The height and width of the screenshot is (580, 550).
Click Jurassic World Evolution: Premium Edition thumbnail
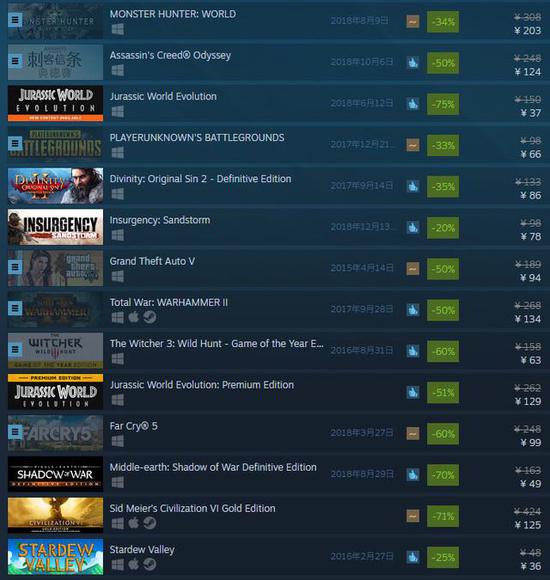tap(55, 392)
